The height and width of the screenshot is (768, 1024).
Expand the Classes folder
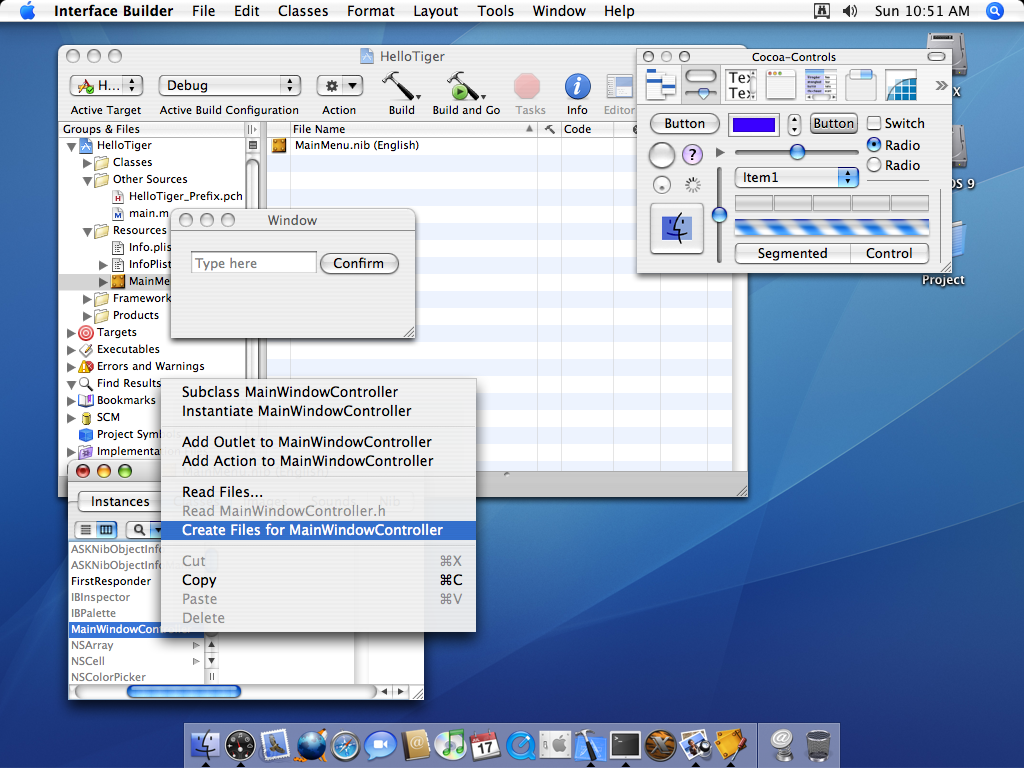(x=88, y=163)
